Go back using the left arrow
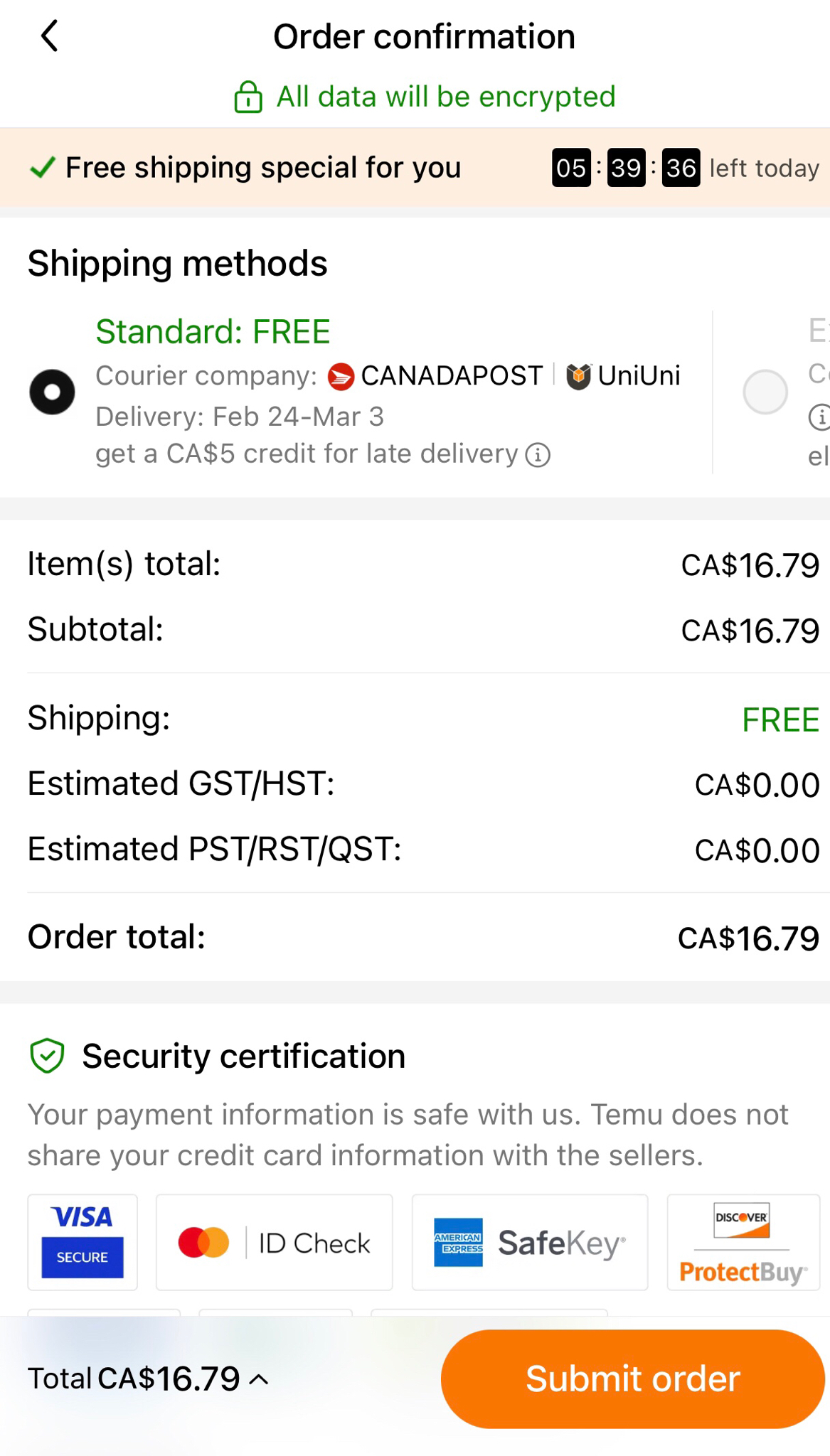Screen dimensions: 830x1456 pos(49,36)
